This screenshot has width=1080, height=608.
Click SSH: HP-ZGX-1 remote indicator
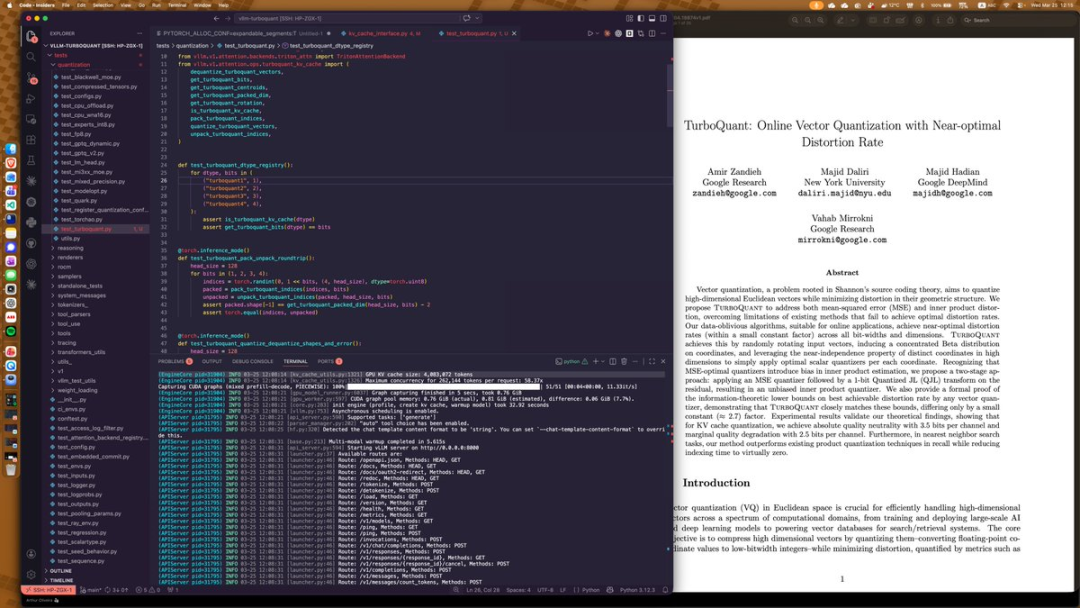48,590
